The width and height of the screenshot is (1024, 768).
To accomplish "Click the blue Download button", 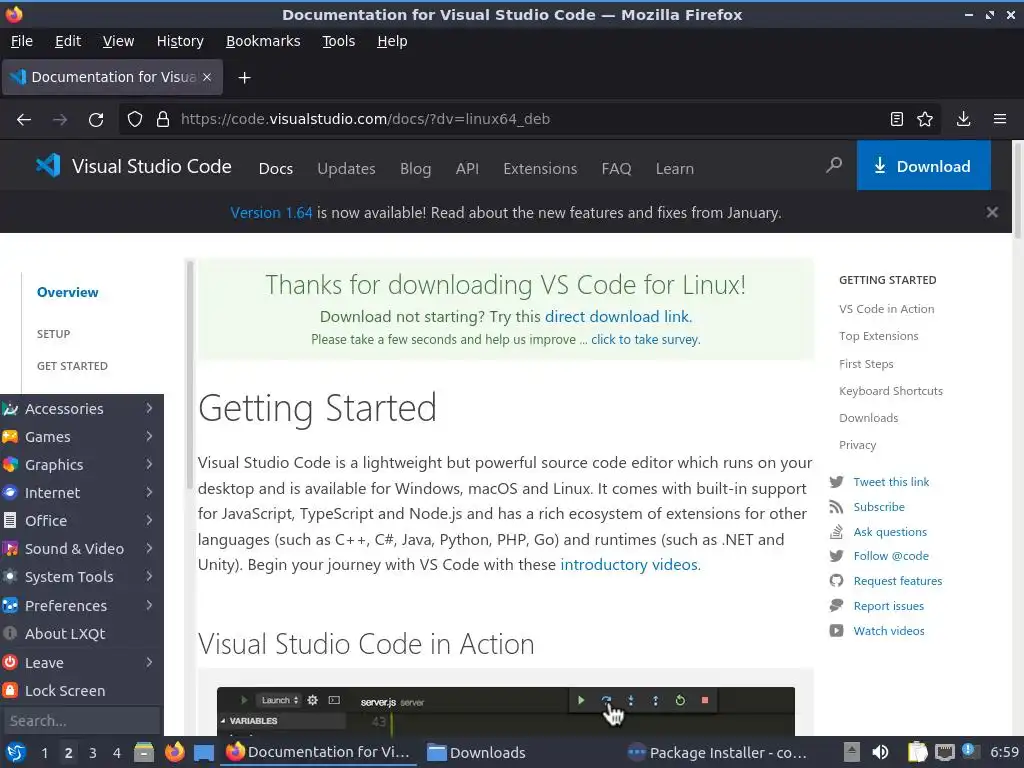I will tap(923, 166).
